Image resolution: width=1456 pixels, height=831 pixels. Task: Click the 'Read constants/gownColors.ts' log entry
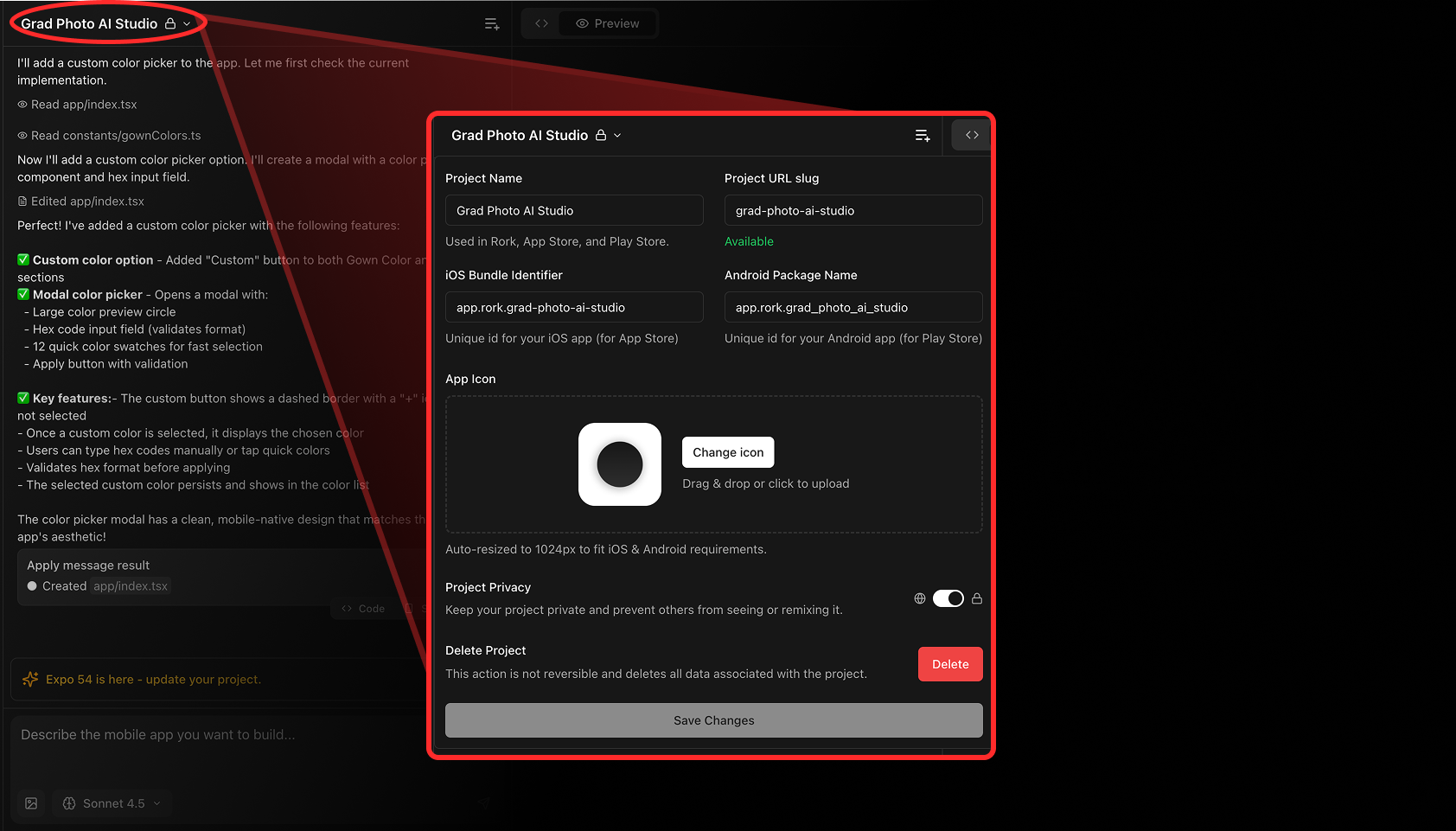point(109,136)
